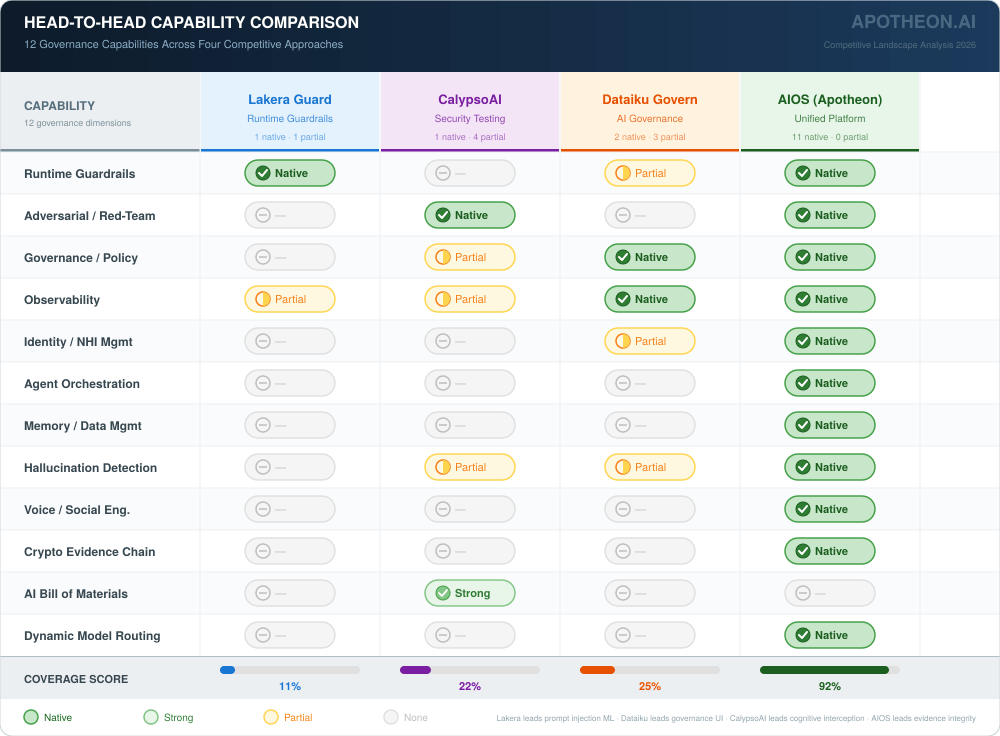
Task: Click AIOS AI Bill of Materials none icon
Action: (x=803, y=593)
